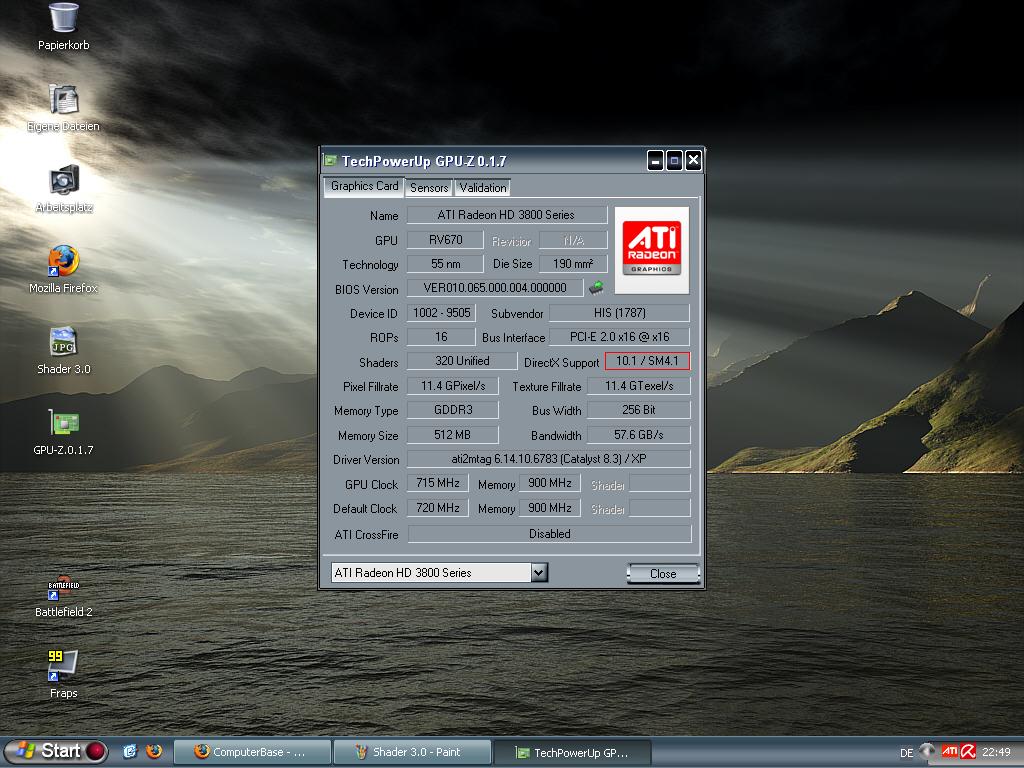
Task: Open Internet Explorer from quick launch
Action: tap(130, 752)
